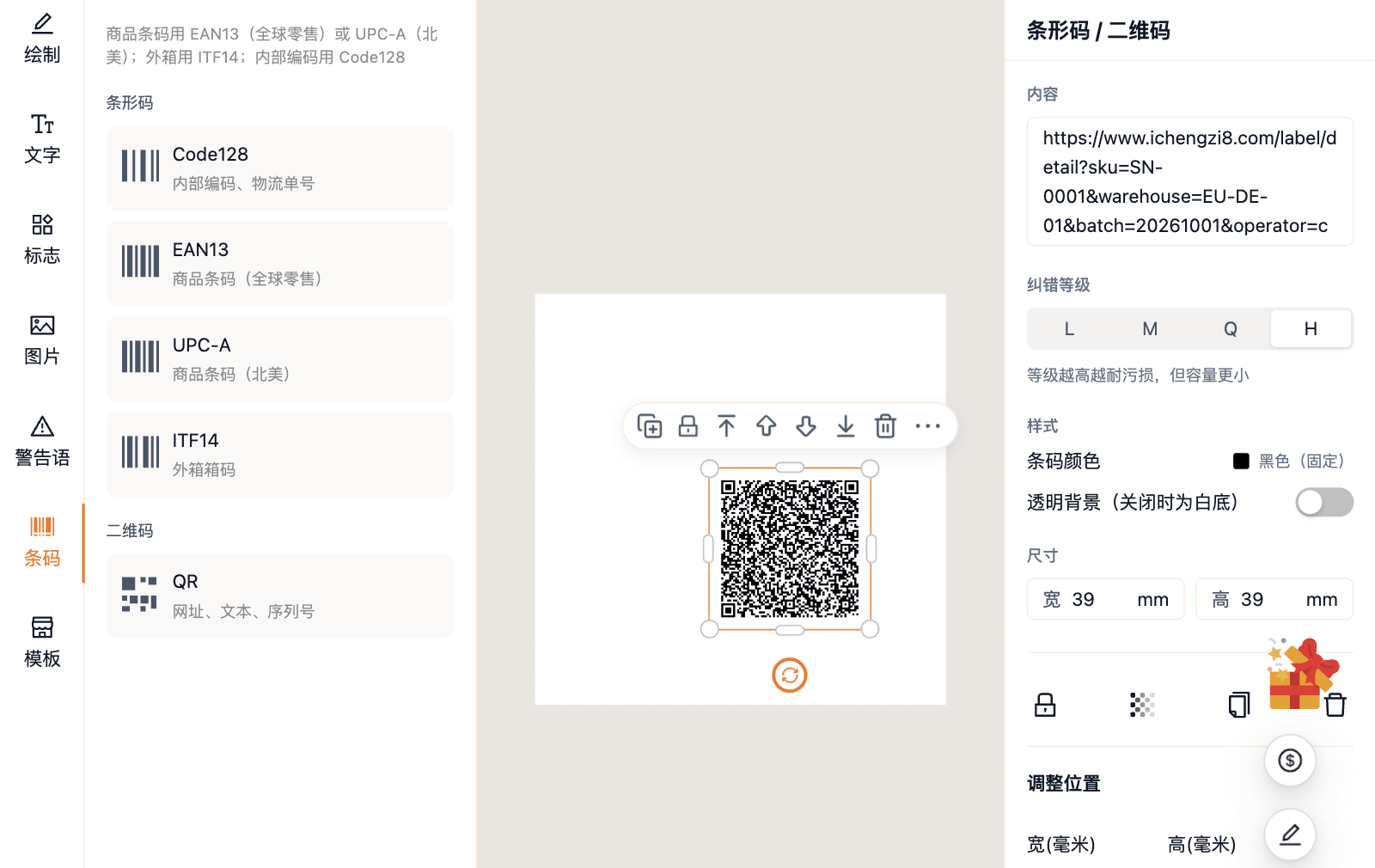Toggle 透明背景 transparent background switch
The height and width of the screenshot is (868, 1375).
[x=1324, y=503]
